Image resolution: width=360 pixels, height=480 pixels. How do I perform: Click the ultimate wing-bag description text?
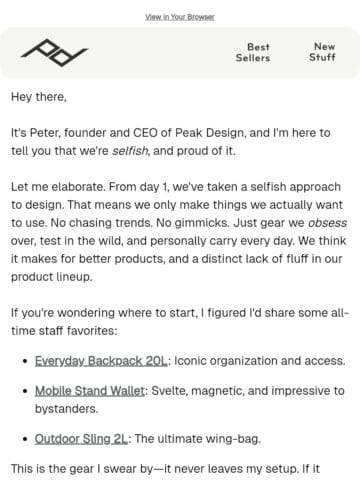198,439
